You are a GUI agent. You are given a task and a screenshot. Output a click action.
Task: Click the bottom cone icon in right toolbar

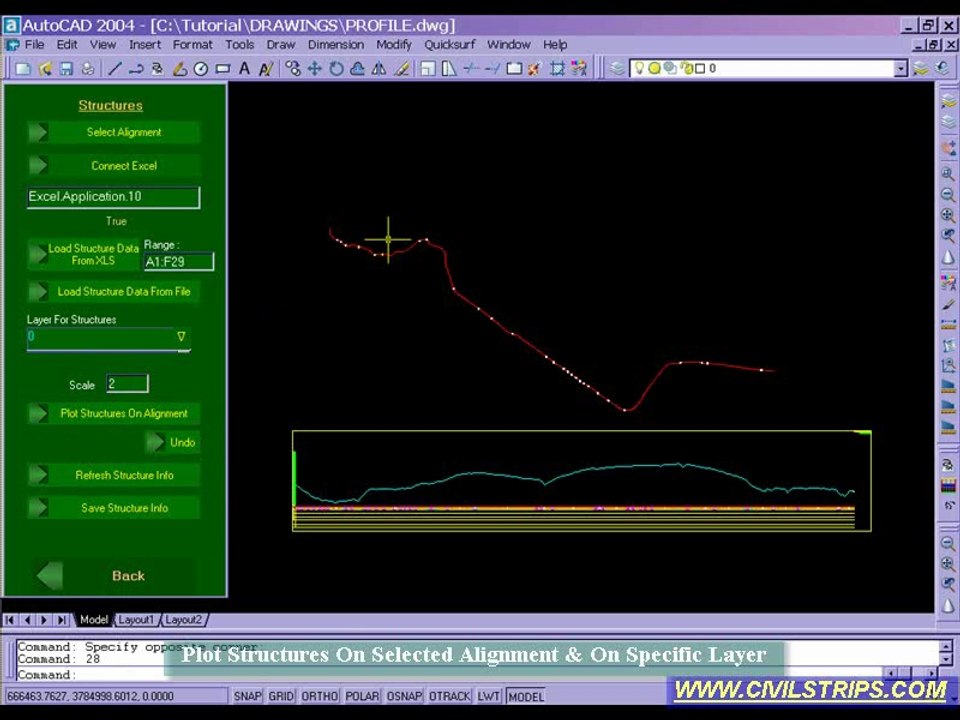pos(948,605)
